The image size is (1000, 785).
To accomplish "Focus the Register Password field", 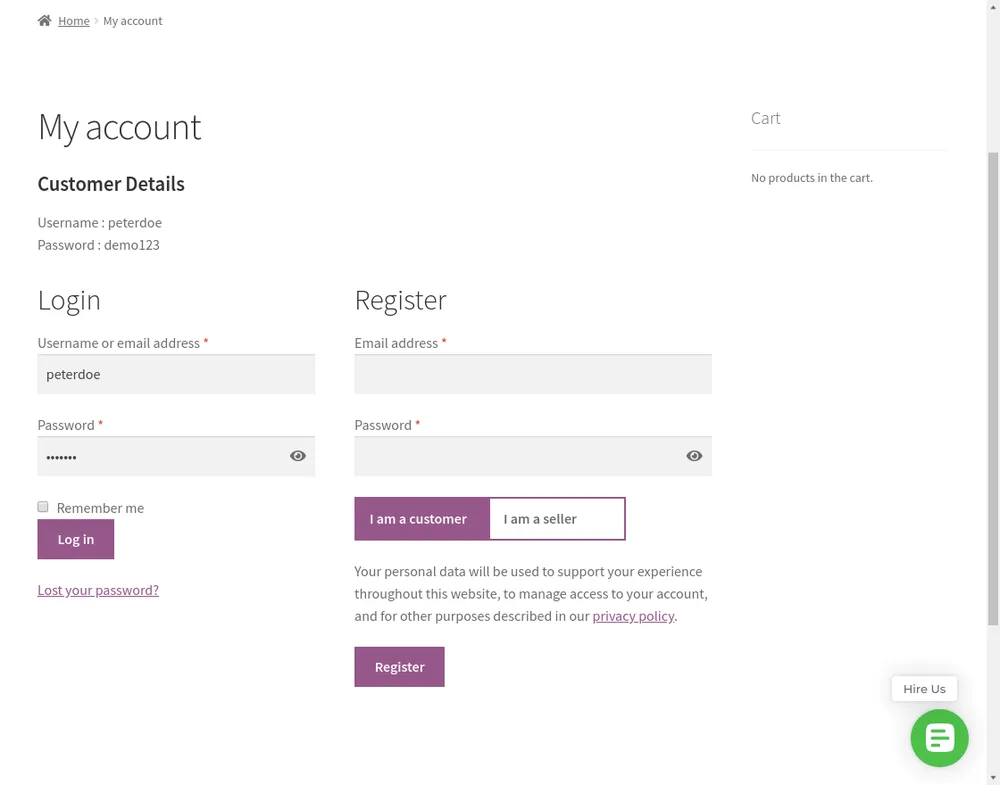I will 533,456.
